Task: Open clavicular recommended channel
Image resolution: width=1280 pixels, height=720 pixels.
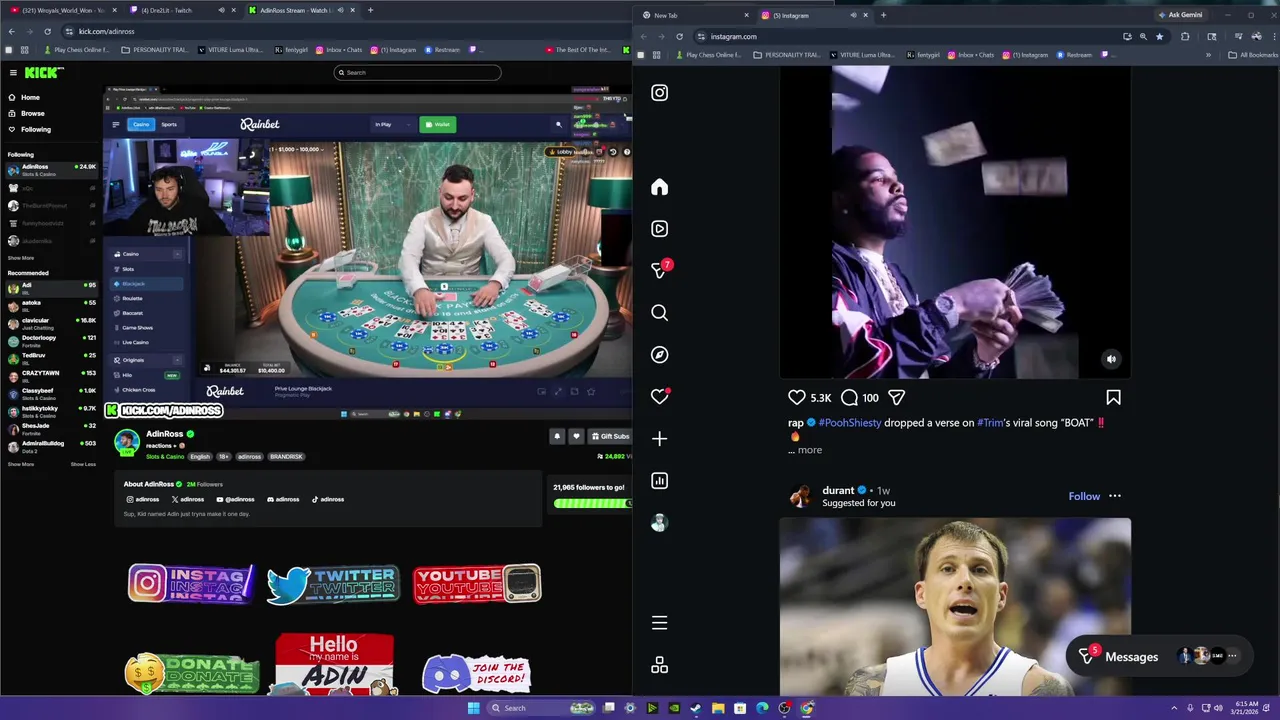Action: click(52, 323)
